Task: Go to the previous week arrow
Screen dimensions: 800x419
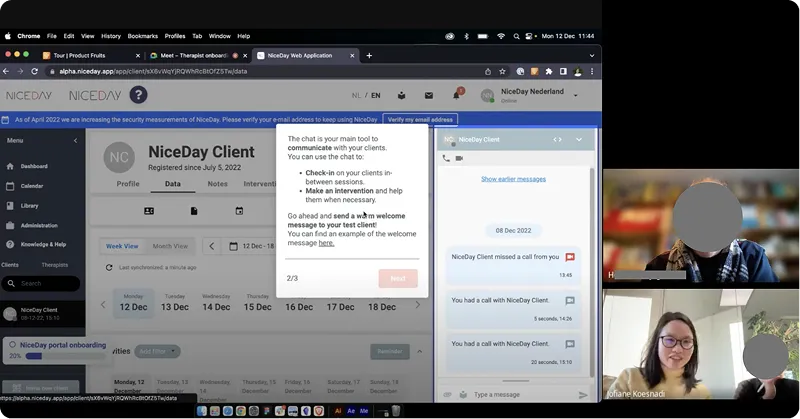Action: pyautogui.click(x=212, y=246)
